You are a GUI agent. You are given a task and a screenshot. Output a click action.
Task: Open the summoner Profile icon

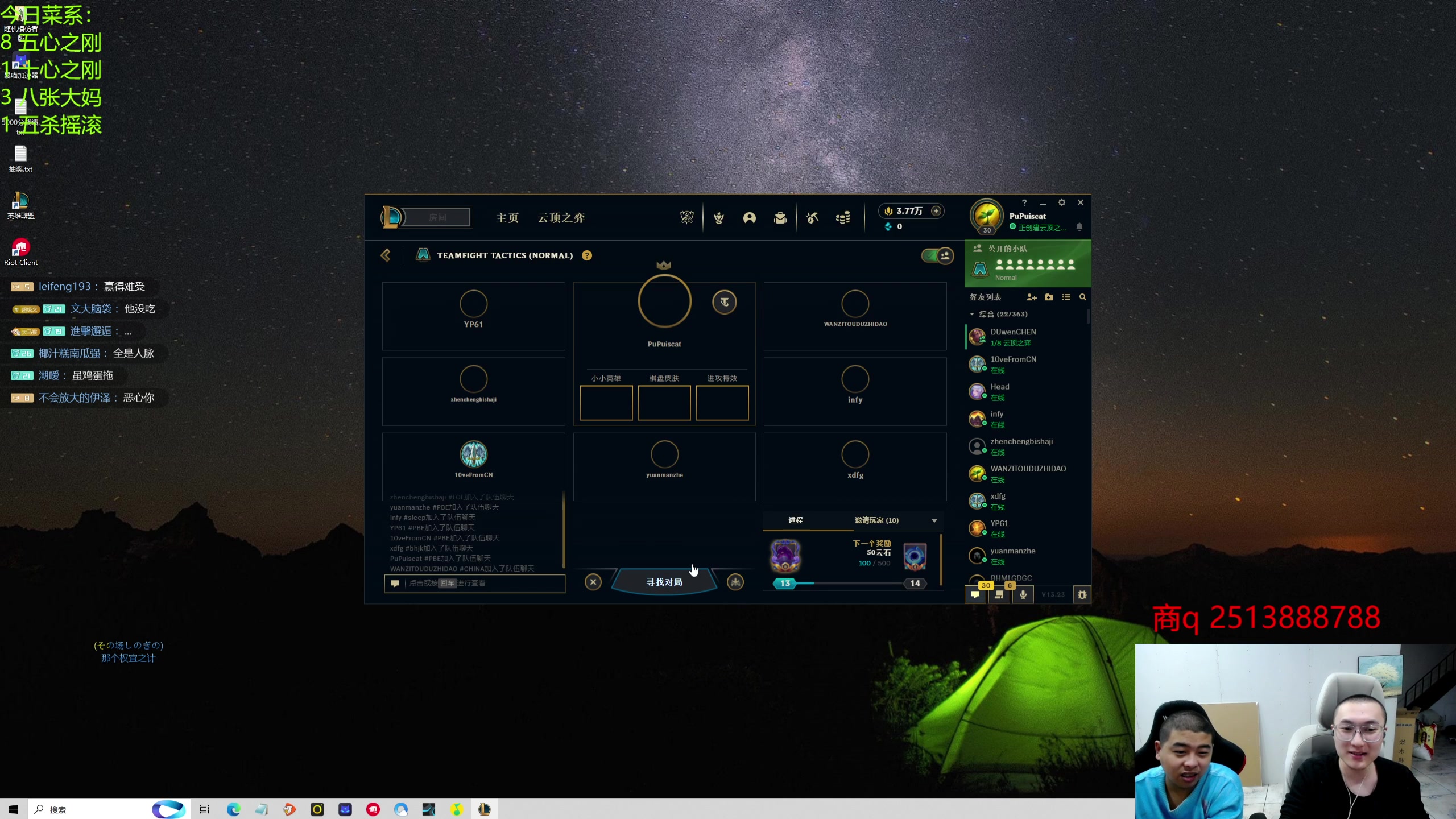tap(750, 217)
